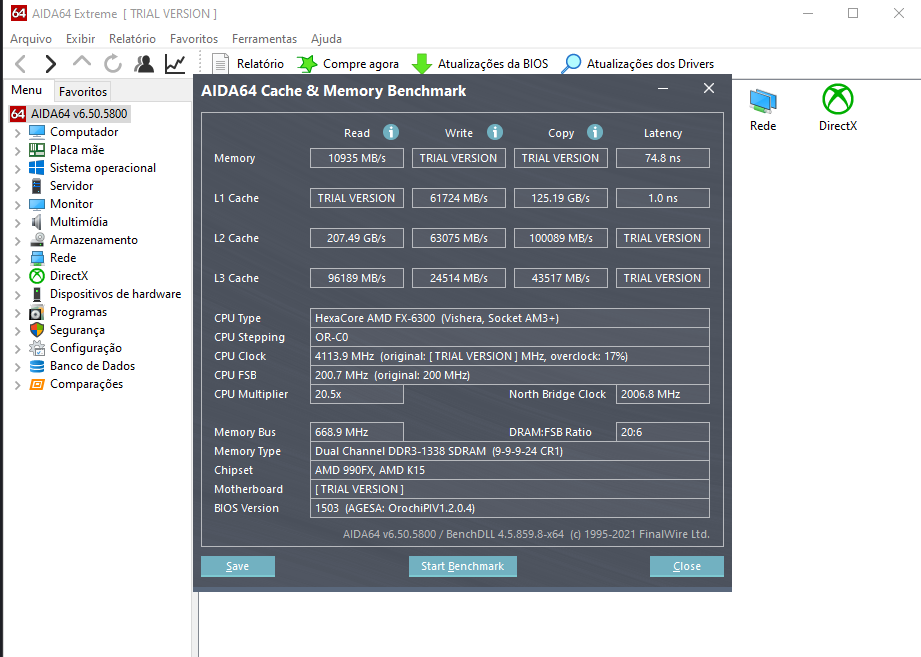Screen dimensions: 921x657
Task: Save the benchmark results
Action: click(x=238, y=566)
